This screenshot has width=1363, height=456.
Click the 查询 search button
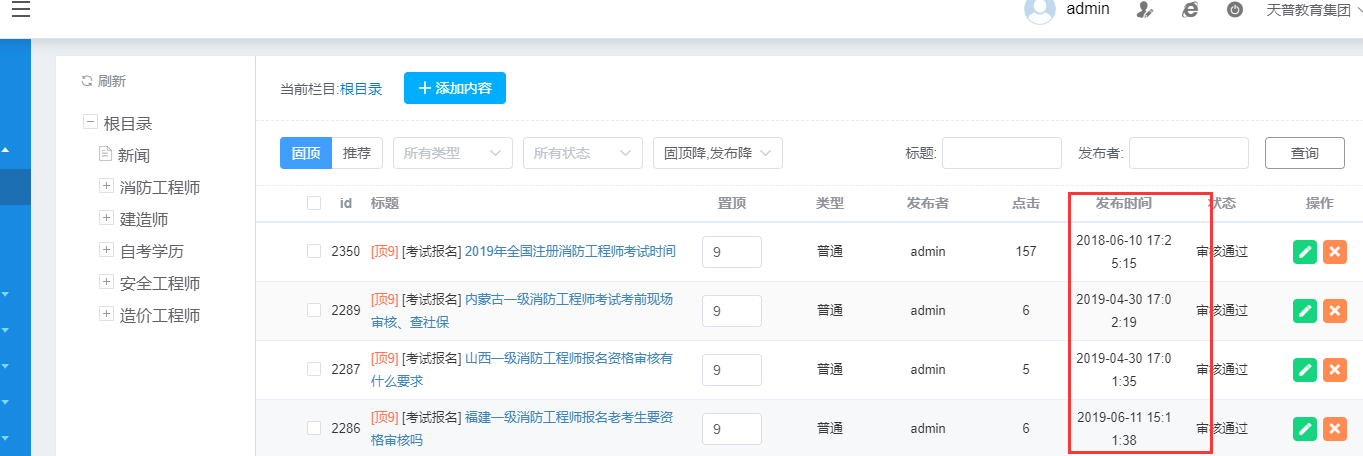[x=1305, y=153]
